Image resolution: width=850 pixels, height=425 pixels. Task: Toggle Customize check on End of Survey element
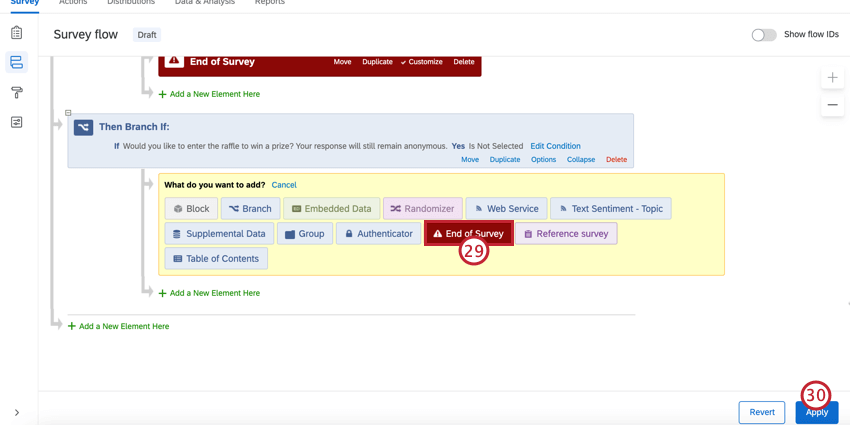[421, 62]
